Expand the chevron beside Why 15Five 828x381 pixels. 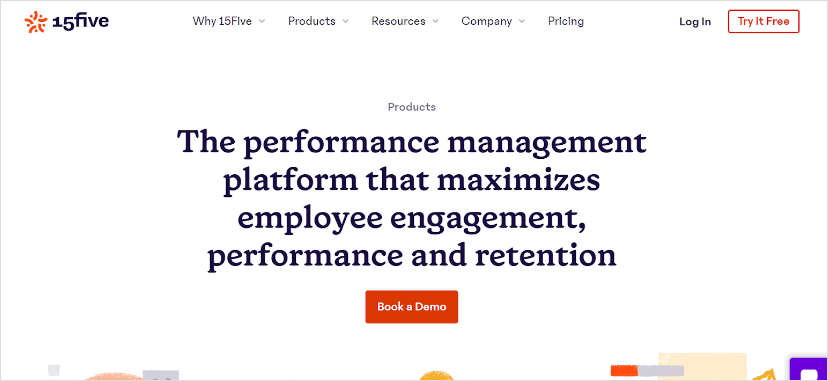click(x=262, y=22)
